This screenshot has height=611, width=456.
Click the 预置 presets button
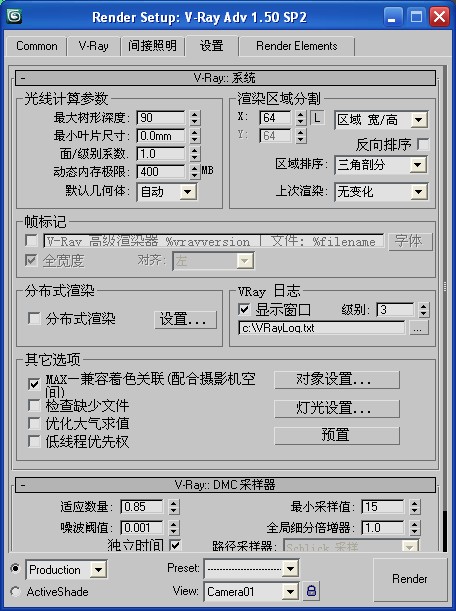coord(337,435)
